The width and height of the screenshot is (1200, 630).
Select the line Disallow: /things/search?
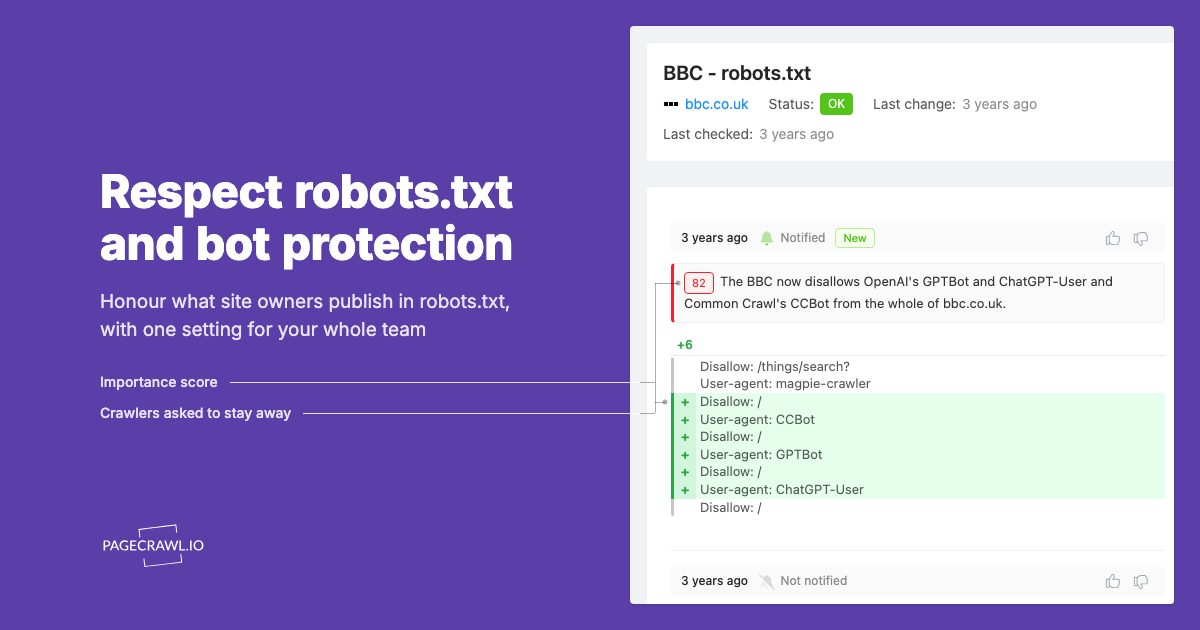click(x=775, y=367)
